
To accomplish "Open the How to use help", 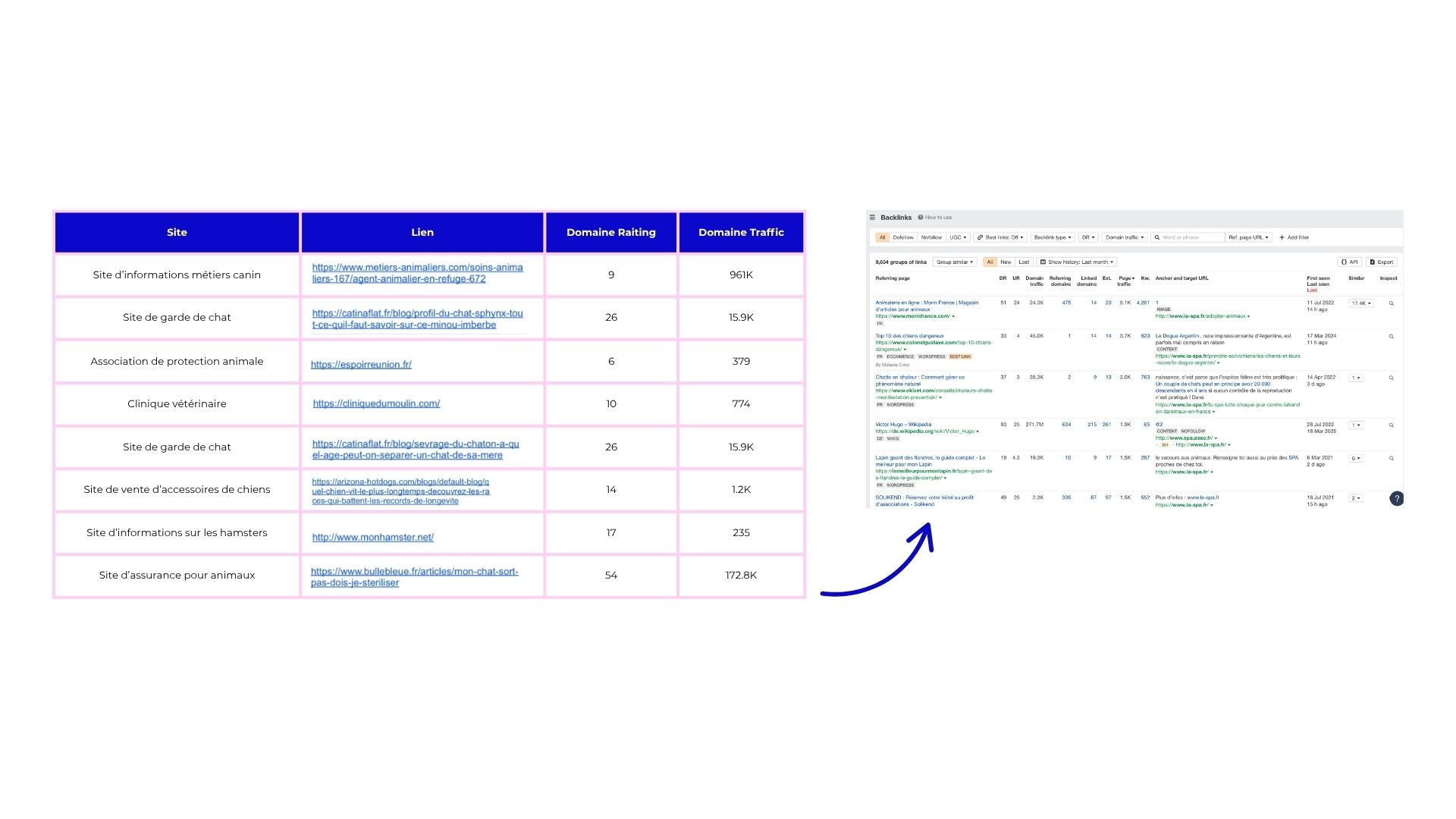I will click(x=935, y=218).
